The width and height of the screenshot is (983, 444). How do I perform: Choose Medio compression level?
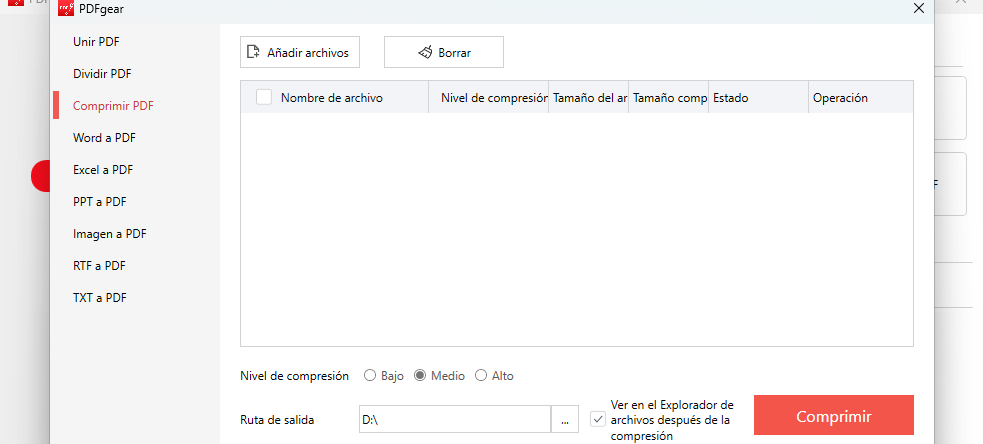click(420, 376)
